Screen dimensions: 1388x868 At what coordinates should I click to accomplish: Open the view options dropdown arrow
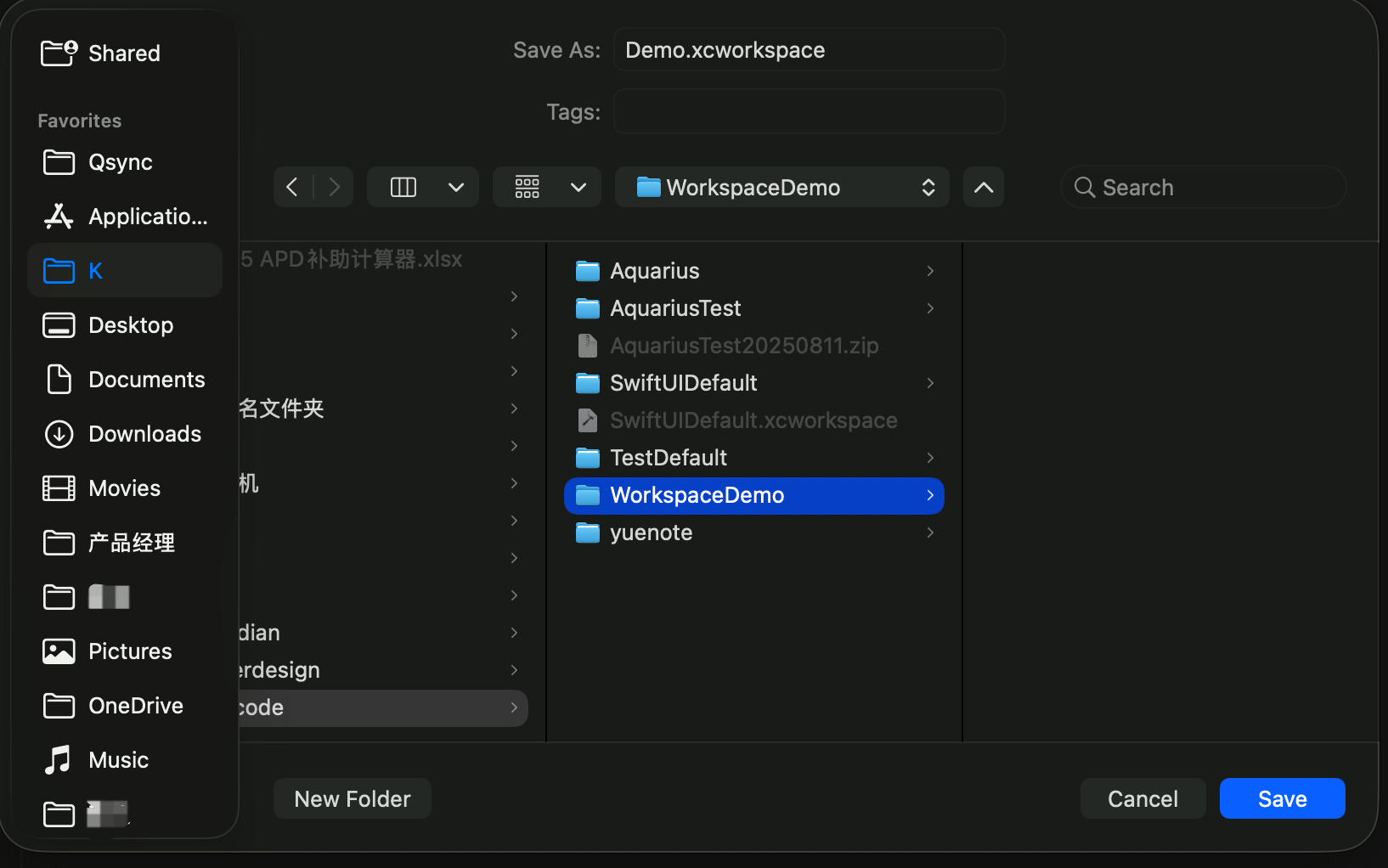point(456,187)
